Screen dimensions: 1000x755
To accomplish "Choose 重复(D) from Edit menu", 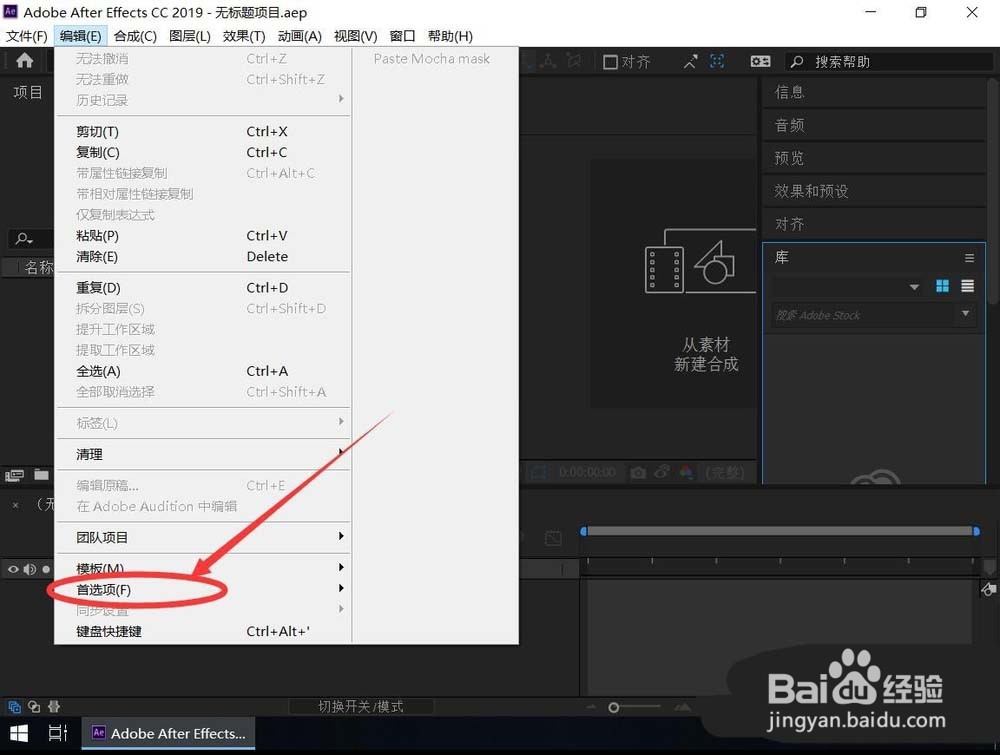I will (x=203, y=288).
